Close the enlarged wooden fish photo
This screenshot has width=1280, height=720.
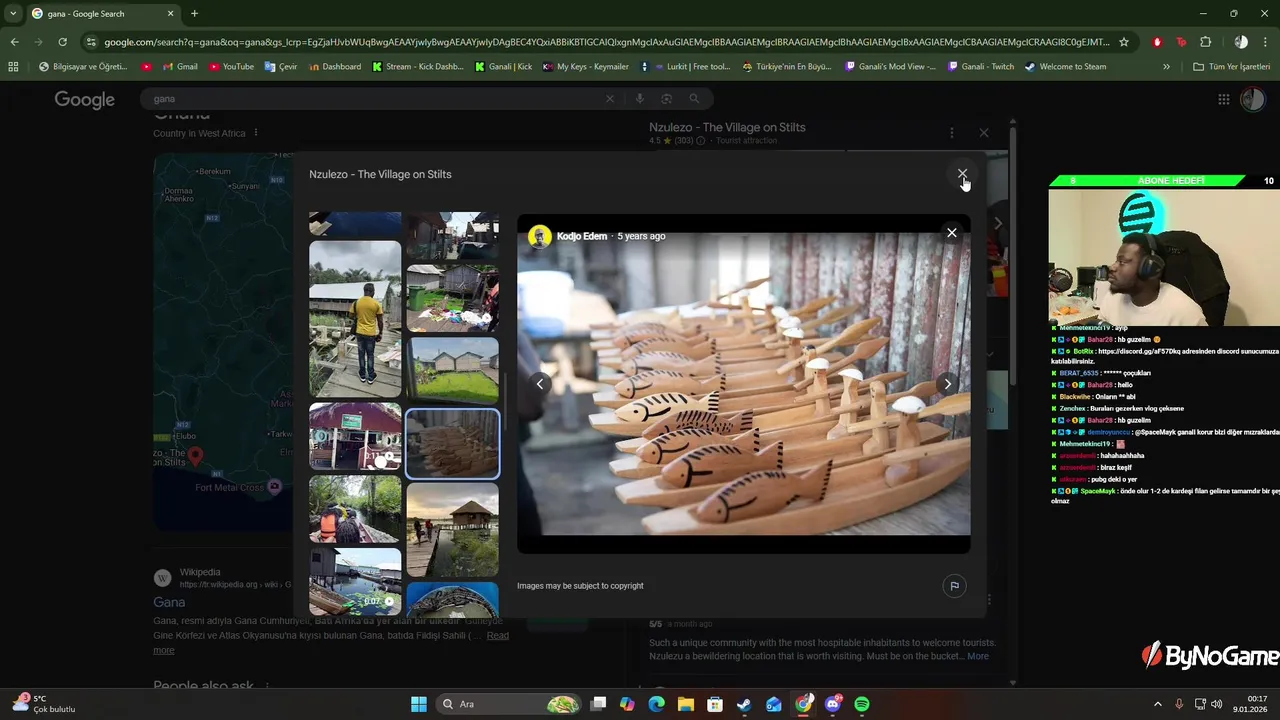point(951,233)
